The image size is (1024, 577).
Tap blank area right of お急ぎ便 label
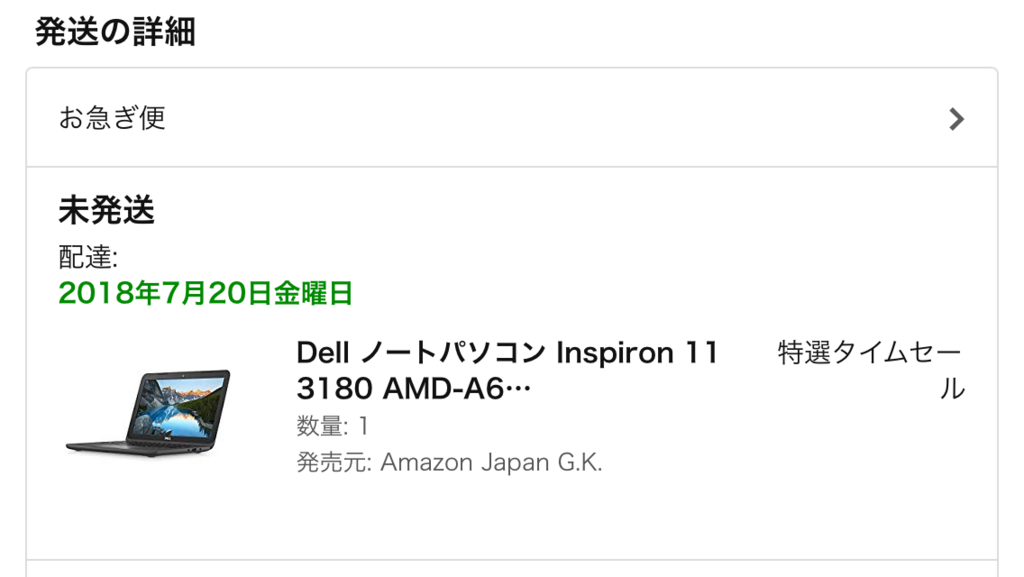pos(555,118)
